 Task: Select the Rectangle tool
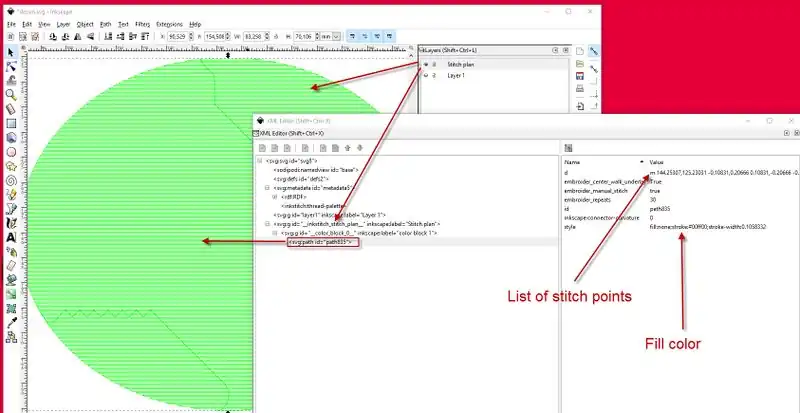tap(11, 124)
